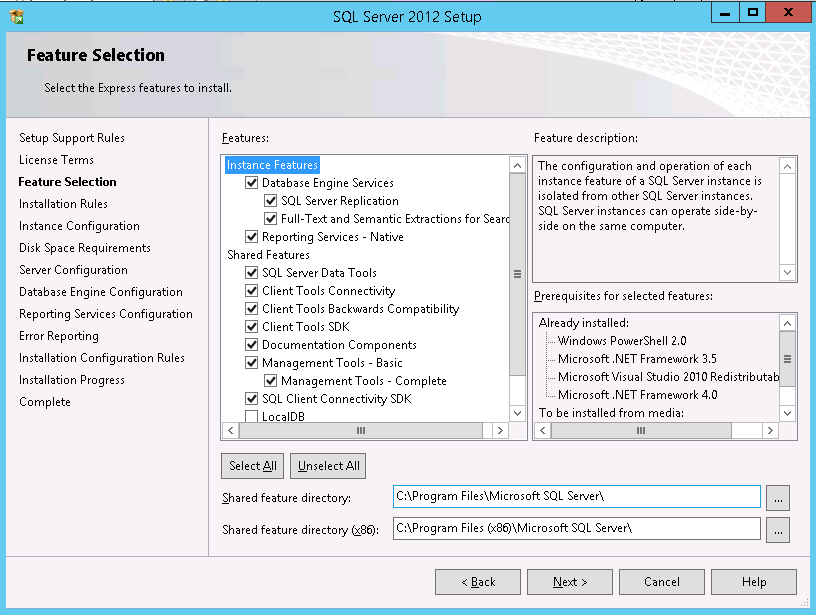Uncheck Reporting Services - Native
This screenshot has height=615, width=816.
[251, 237]
